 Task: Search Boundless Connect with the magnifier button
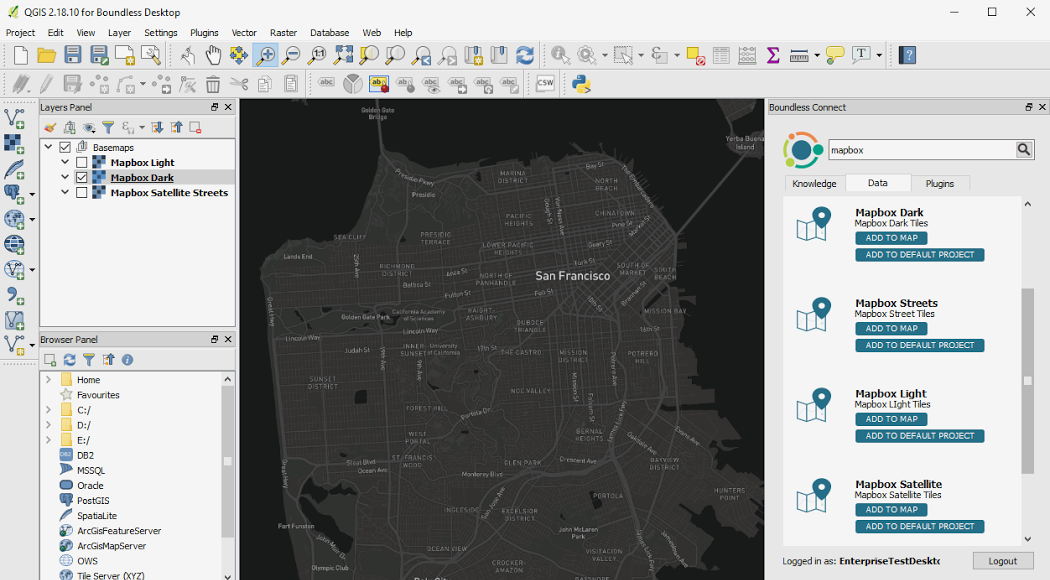(x=1024, y=149)
